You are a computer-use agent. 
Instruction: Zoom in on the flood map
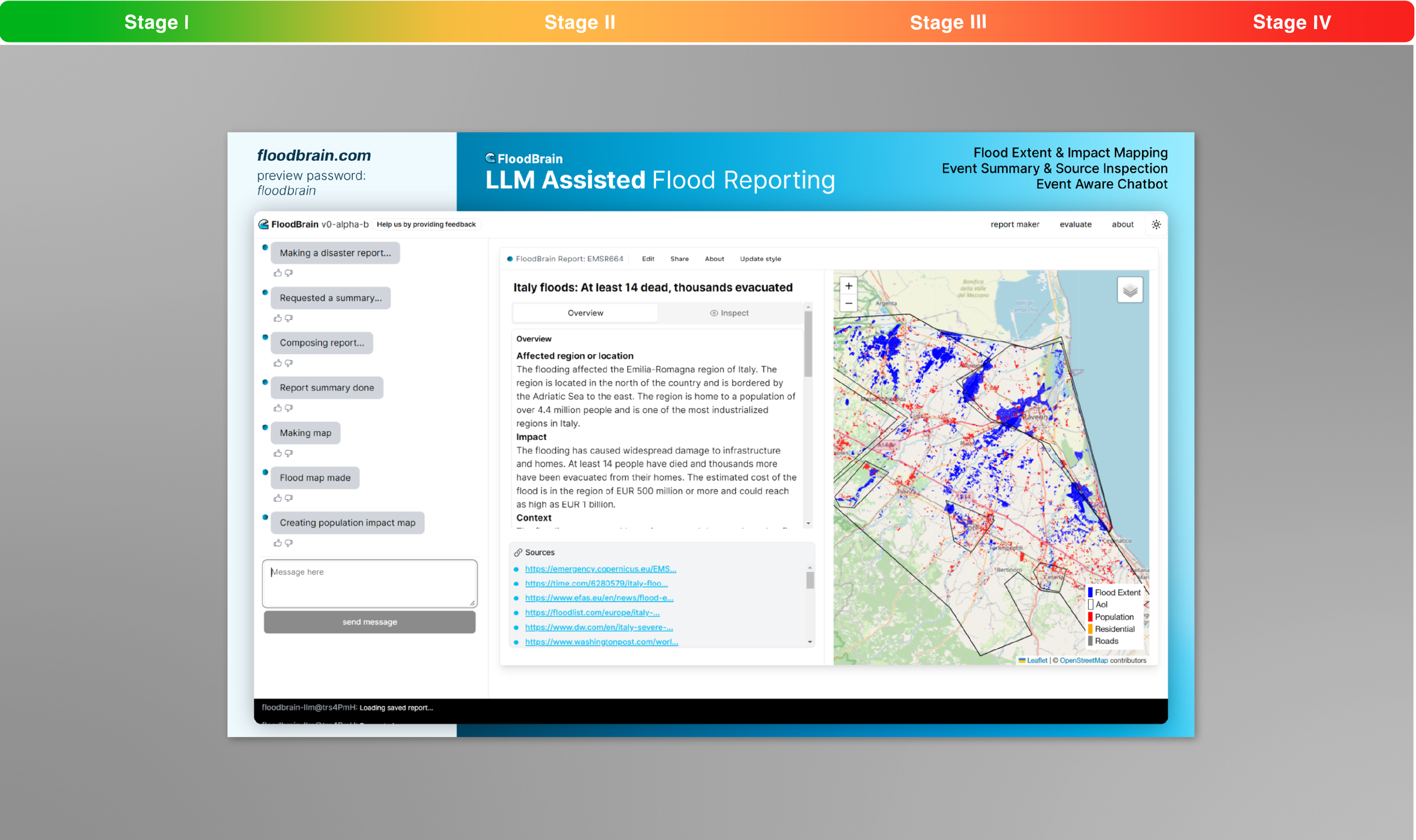[848, 286]
